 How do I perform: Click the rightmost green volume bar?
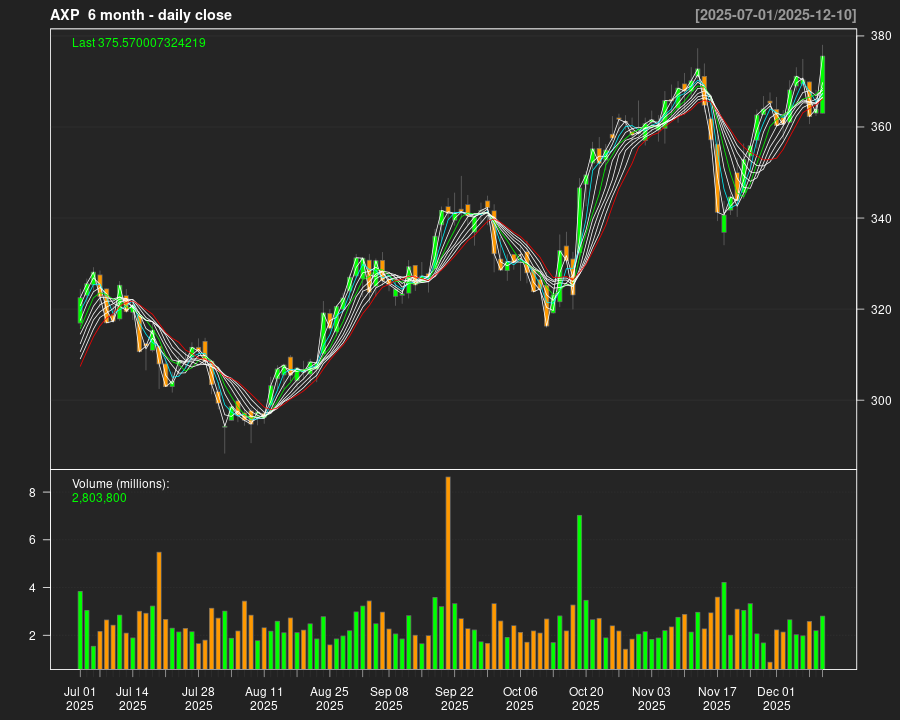(822, 642)
